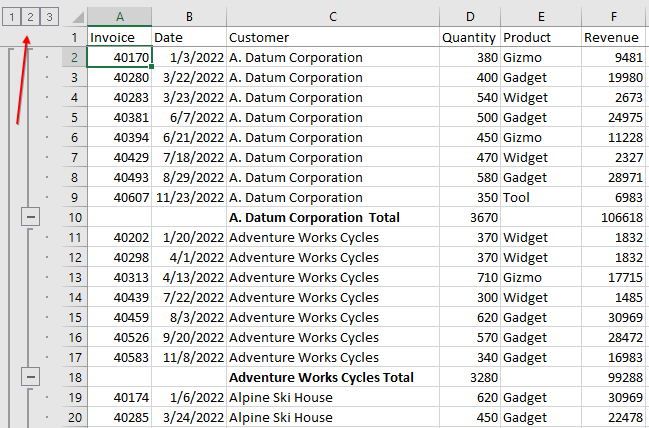Select subtotal quantity 3280

[470, 377]
